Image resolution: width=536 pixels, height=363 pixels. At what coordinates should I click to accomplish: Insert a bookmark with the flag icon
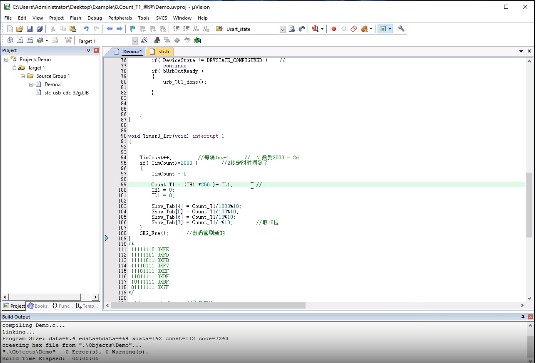click(x=133, y=29)
